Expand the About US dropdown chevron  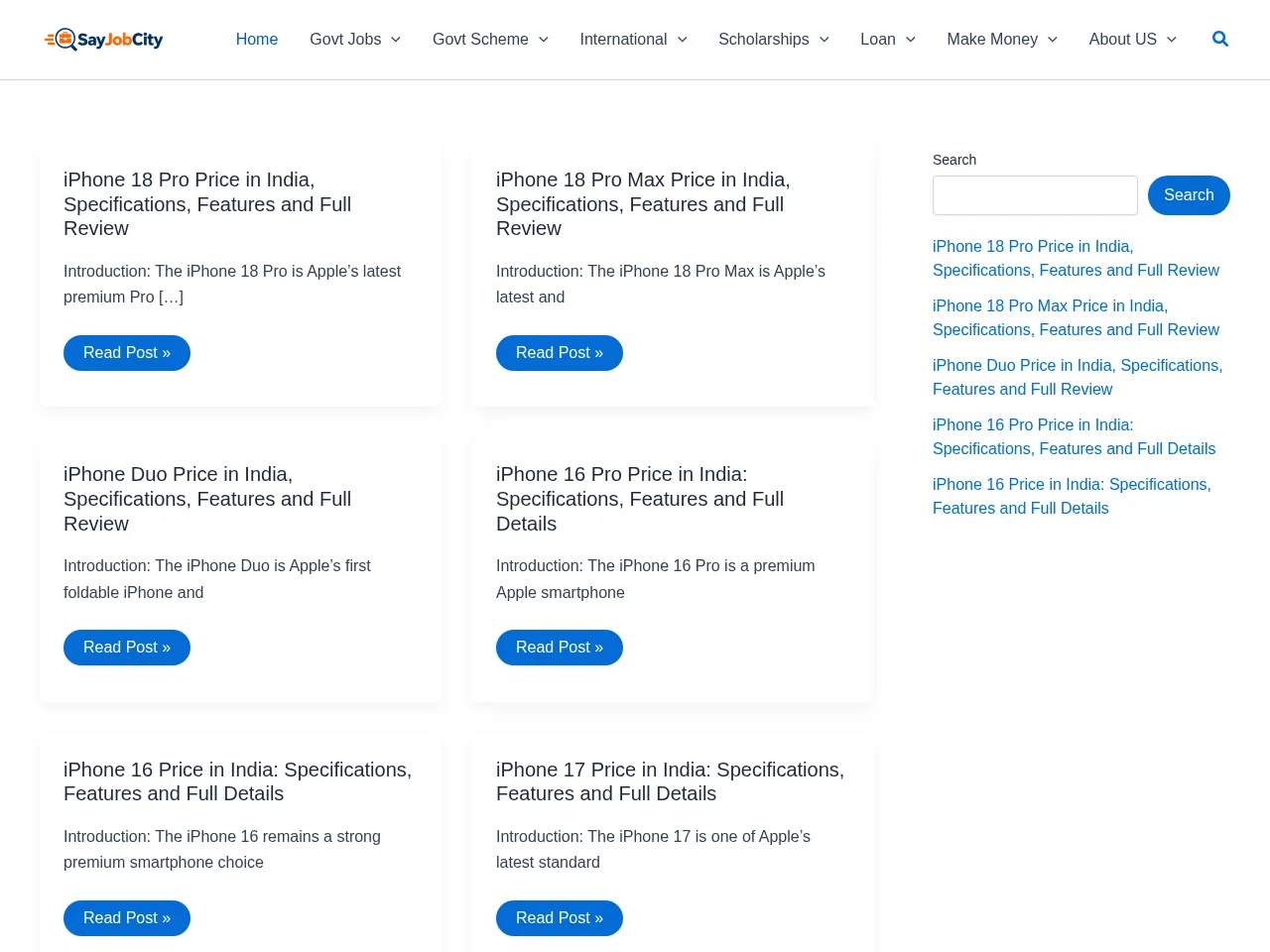tap(1172, 40)
